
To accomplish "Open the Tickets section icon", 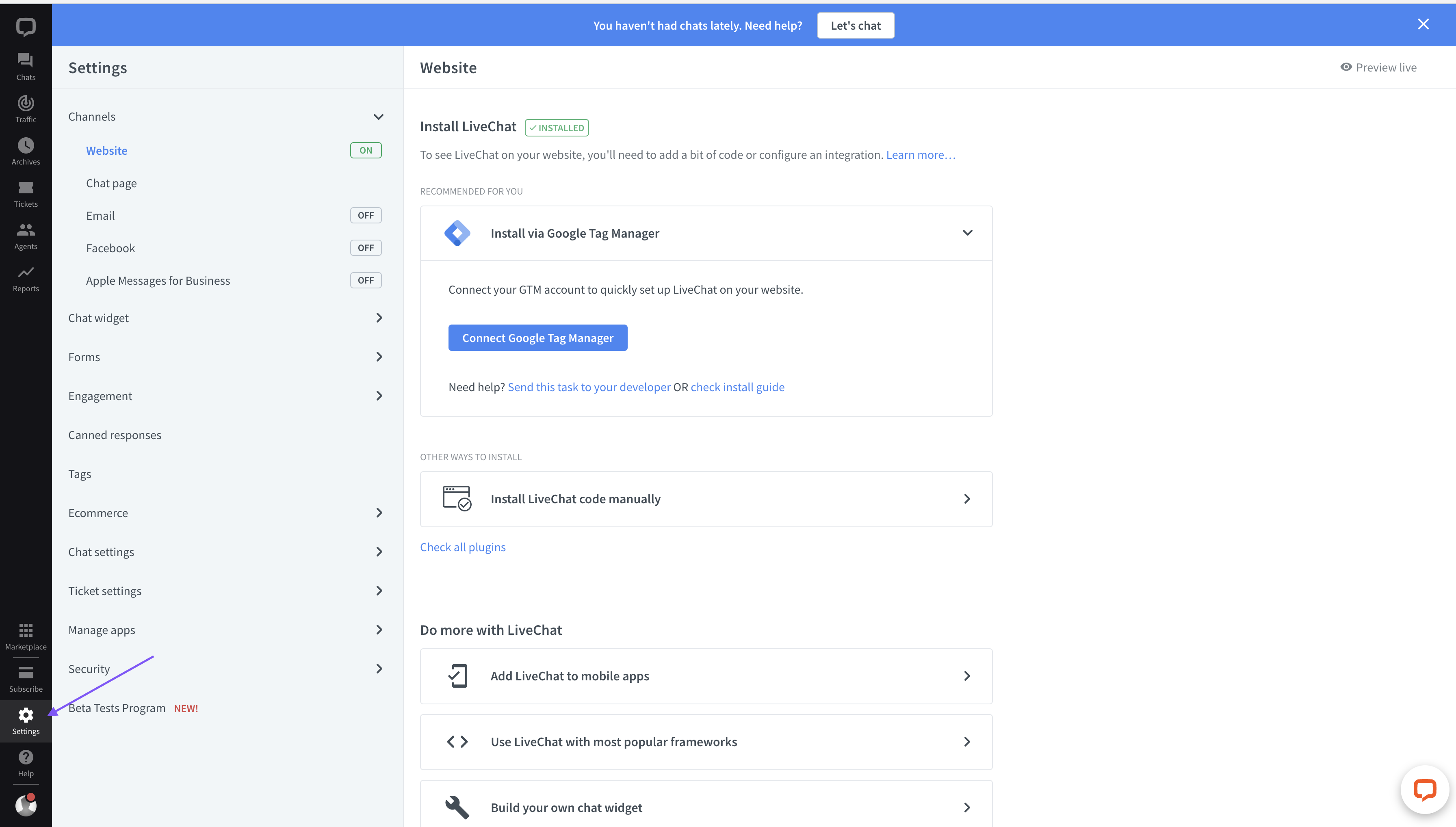I will 26,187.
